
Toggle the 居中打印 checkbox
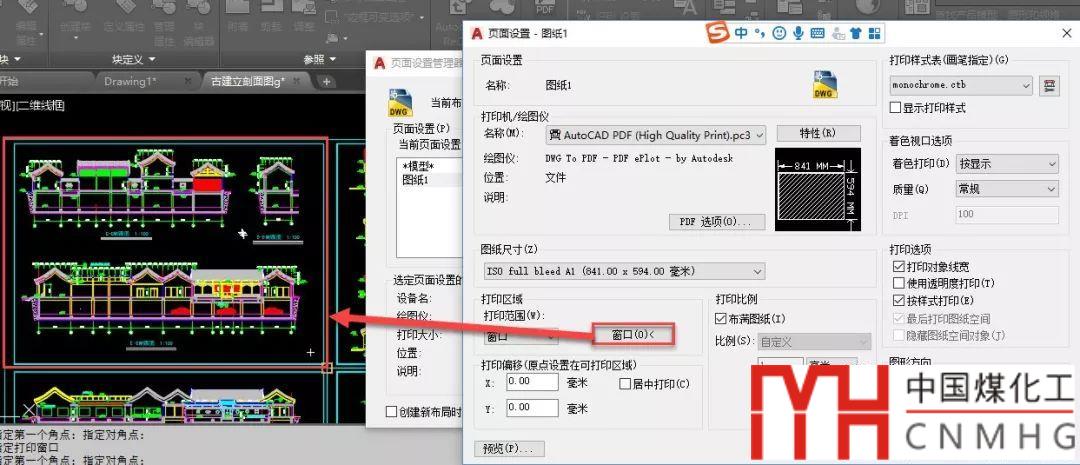pyautogui.click(x=626, y=384)
